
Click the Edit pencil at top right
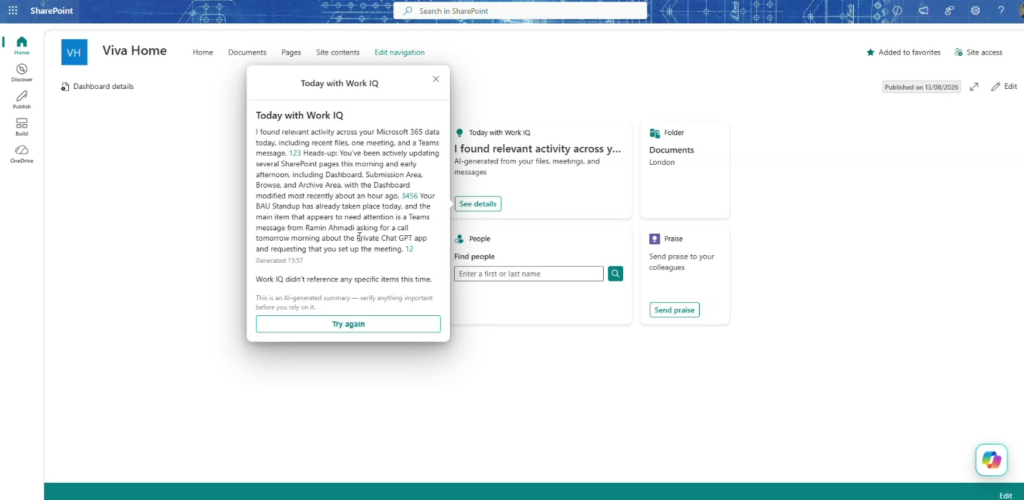click(x=1004, y=86)
